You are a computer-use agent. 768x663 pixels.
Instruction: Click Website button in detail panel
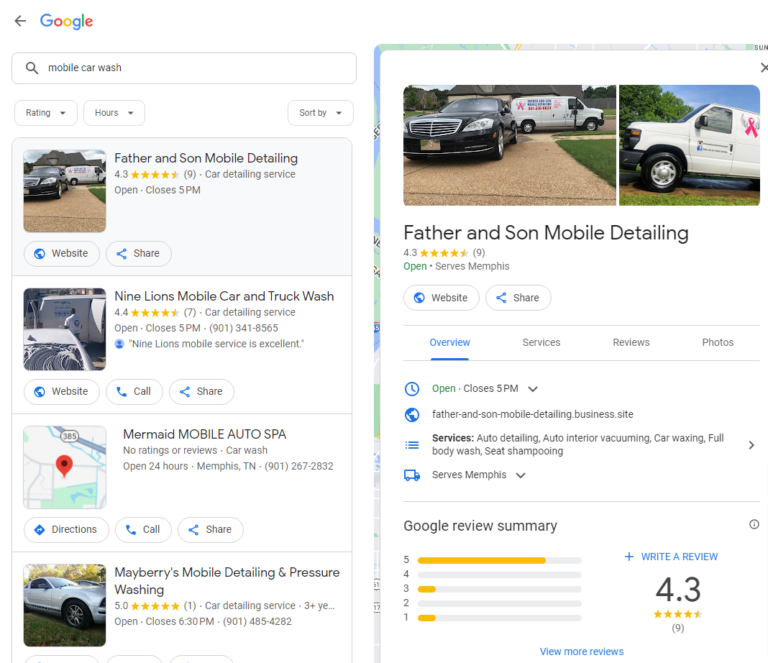click(441, 298)
